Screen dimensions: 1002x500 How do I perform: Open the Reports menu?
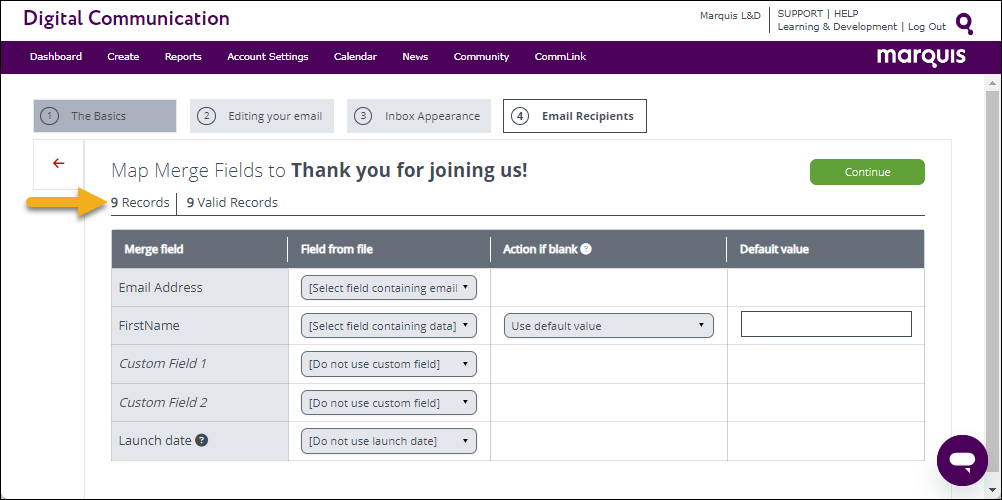click(x=183, y=57)
